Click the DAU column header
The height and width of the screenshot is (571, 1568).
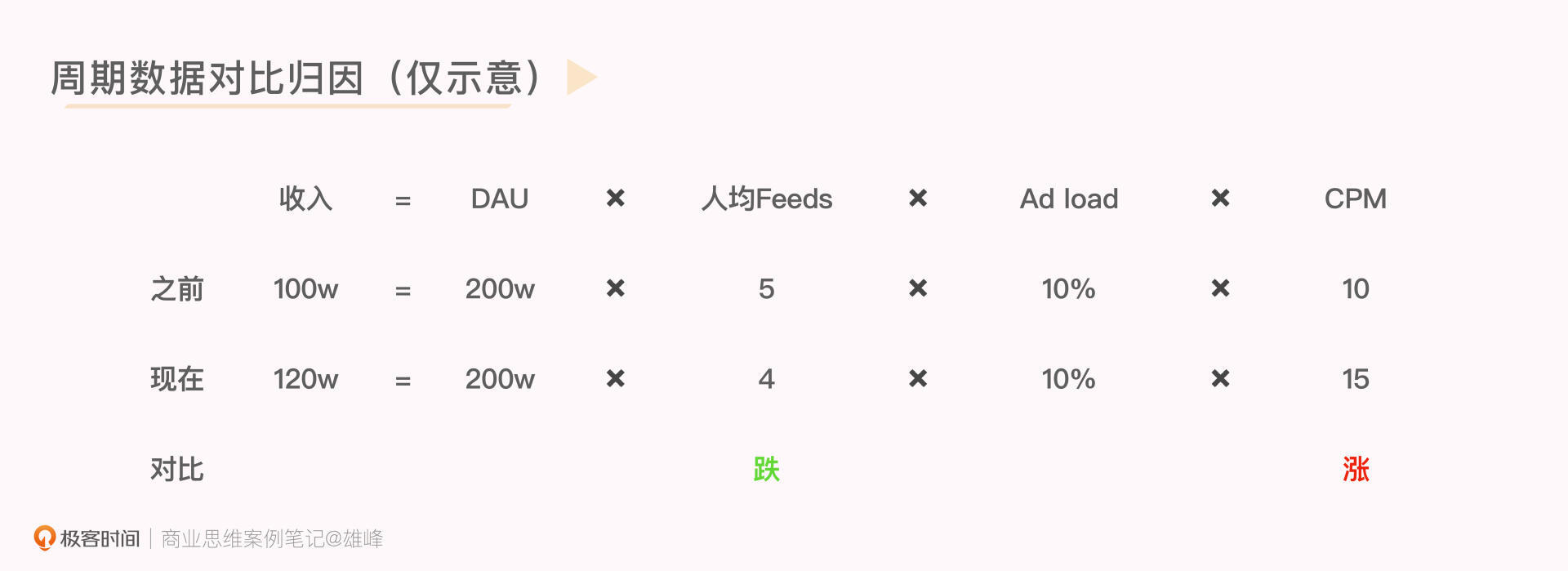click(x=500, y=199)
